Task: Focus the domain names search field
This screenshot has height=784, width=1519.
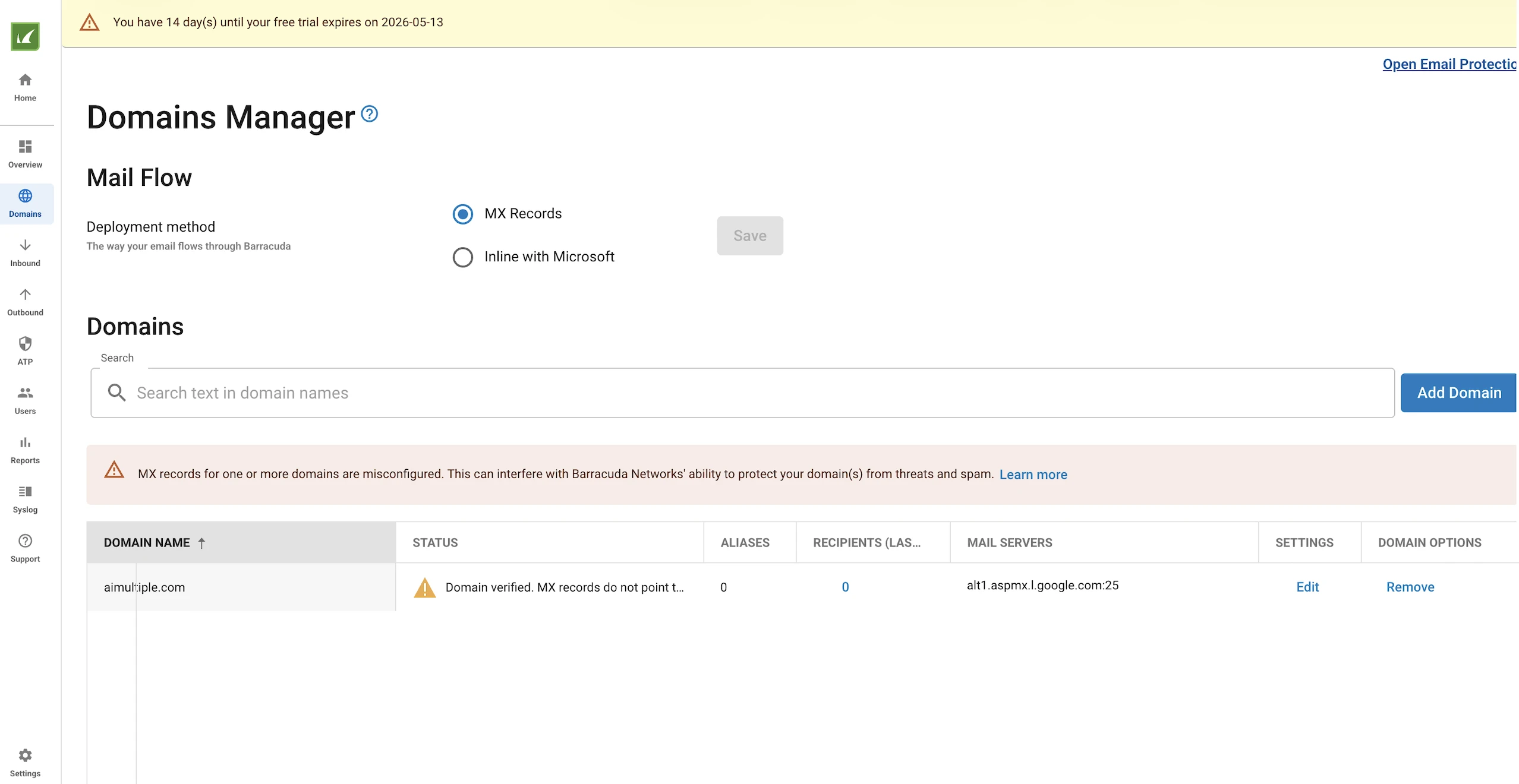Action: point(742,393)
